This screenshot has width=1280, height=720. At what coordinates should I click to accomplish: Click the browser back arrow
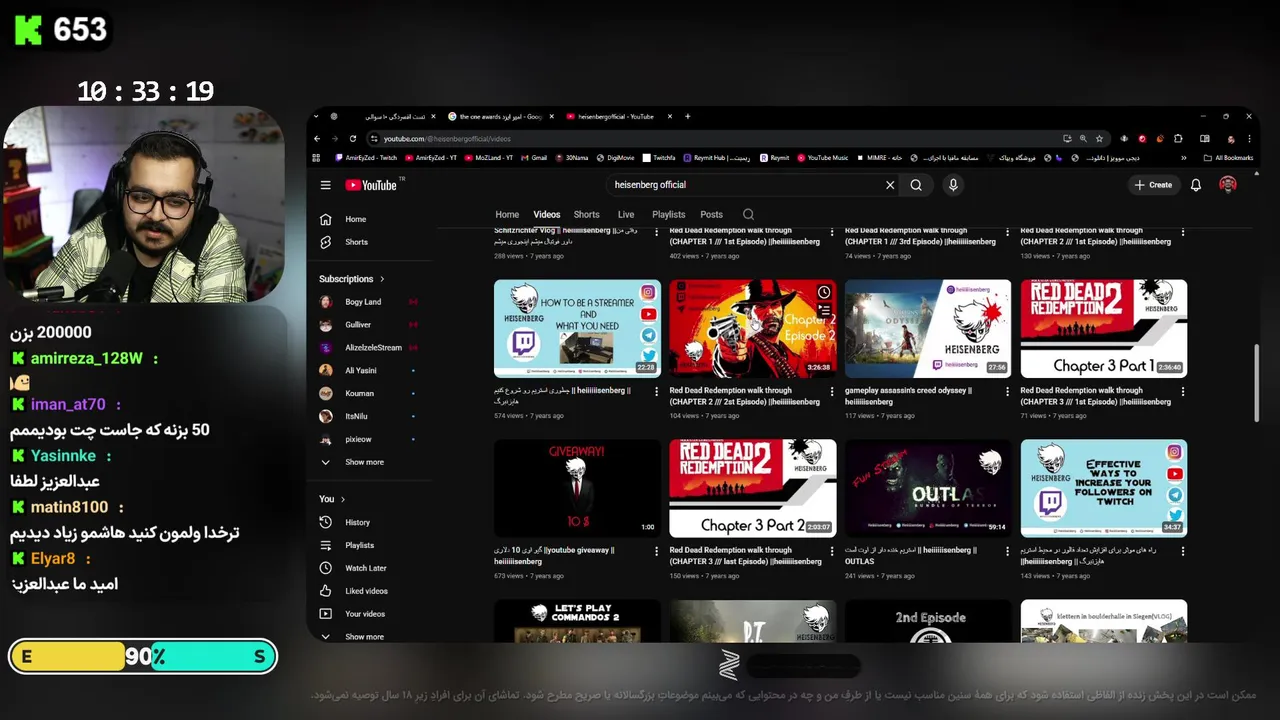click(x=317, y=139)
